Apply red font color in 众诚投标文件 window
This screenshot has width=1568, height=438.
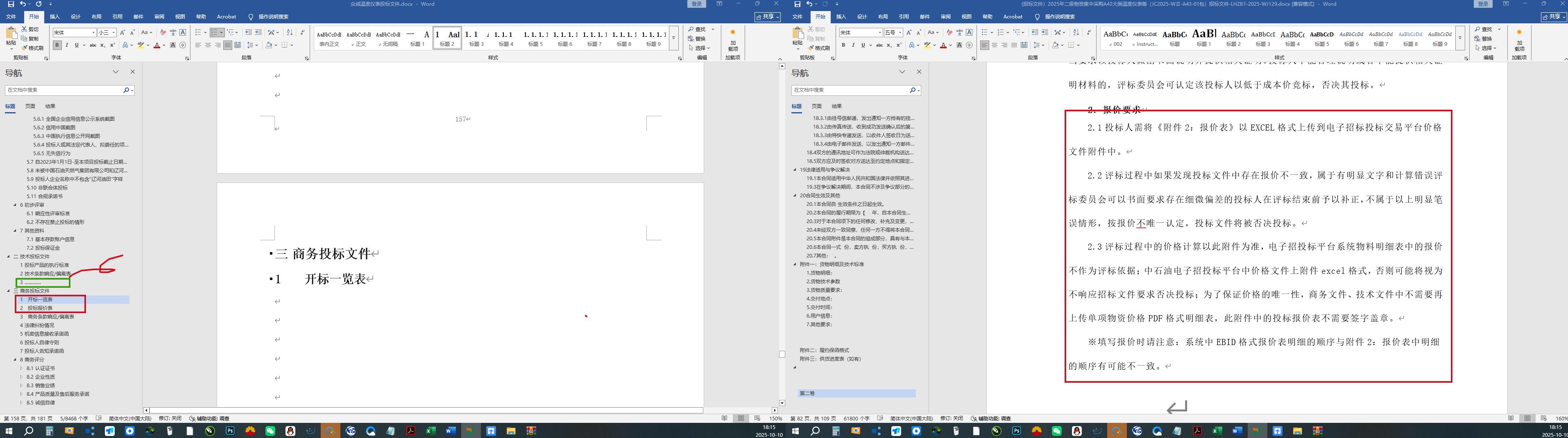coord(156,45)
